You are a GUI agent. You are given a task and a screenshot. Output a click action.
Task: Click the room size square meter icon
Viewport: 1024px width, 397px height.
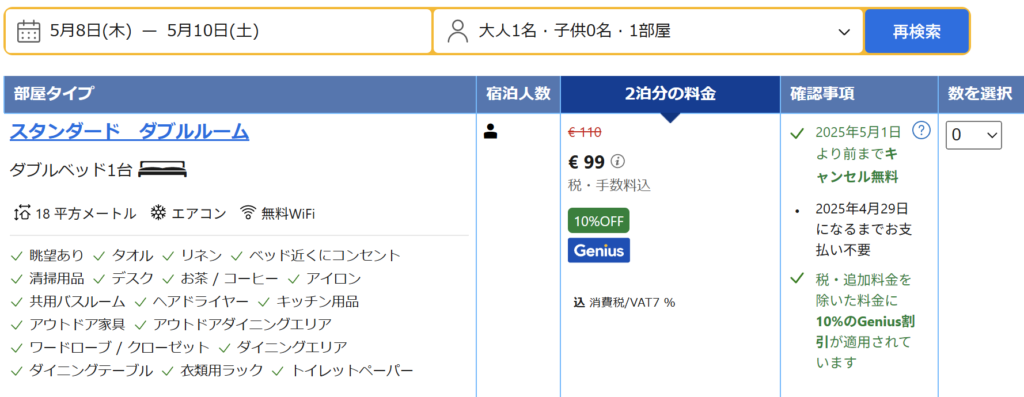click(22, 213)
